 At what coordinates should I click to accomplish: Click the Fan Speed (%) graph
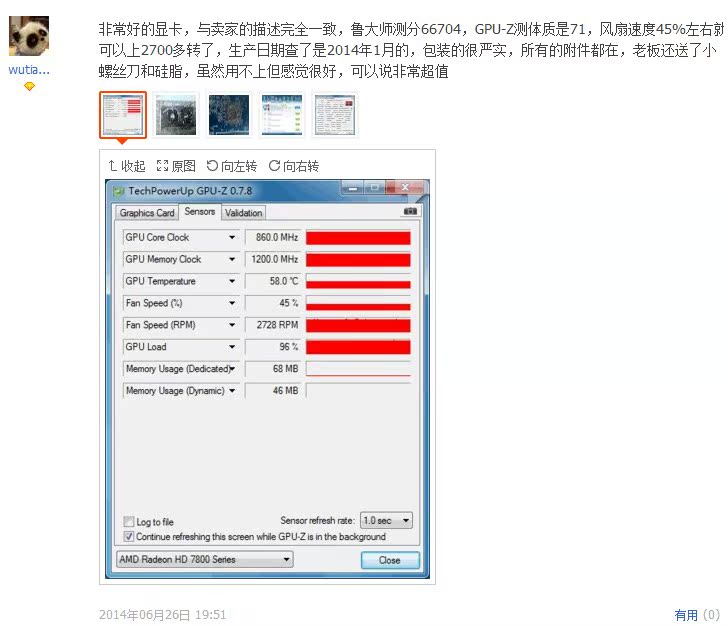pos(358,303)
